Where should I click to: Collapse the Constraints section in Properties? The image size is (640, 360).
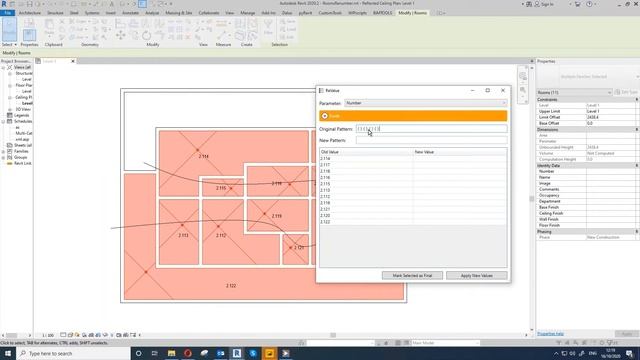[636, 100]
